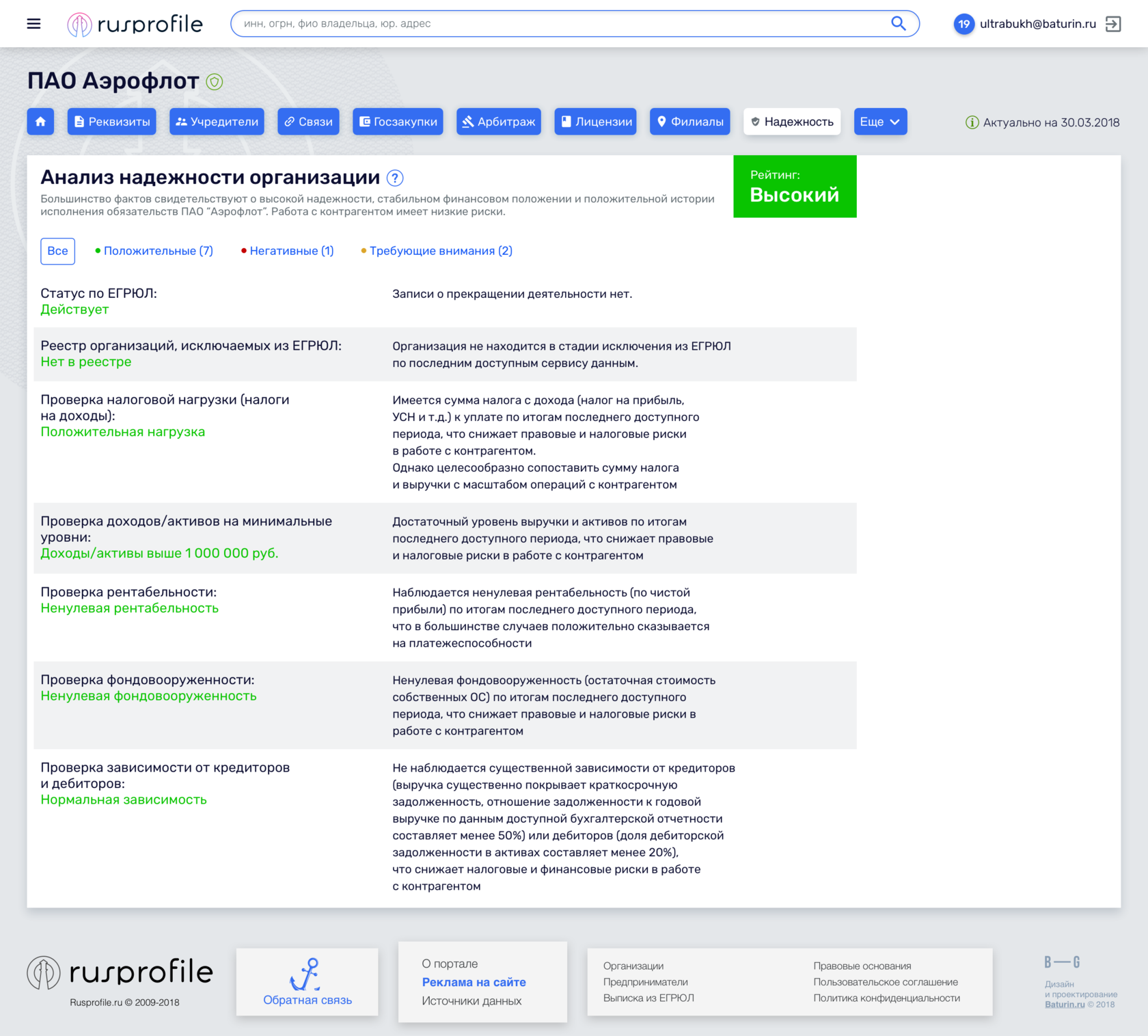1148x1036 pixels.
Task: Click the search magnifier icon
Action: point(898,23)
